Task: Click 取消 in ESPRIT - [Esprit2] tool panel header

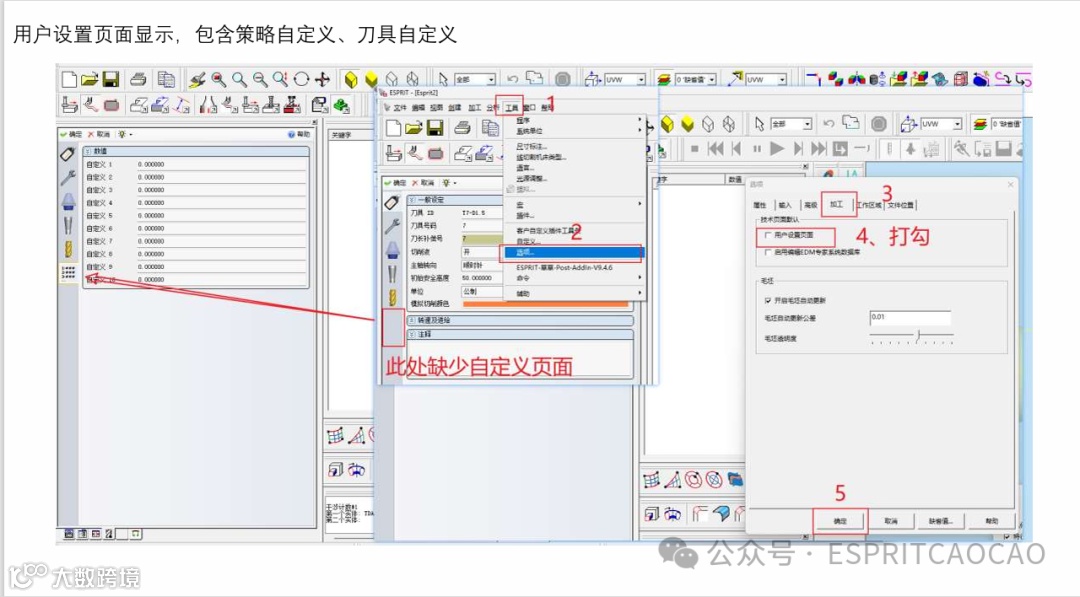Action: click(424, 183)
